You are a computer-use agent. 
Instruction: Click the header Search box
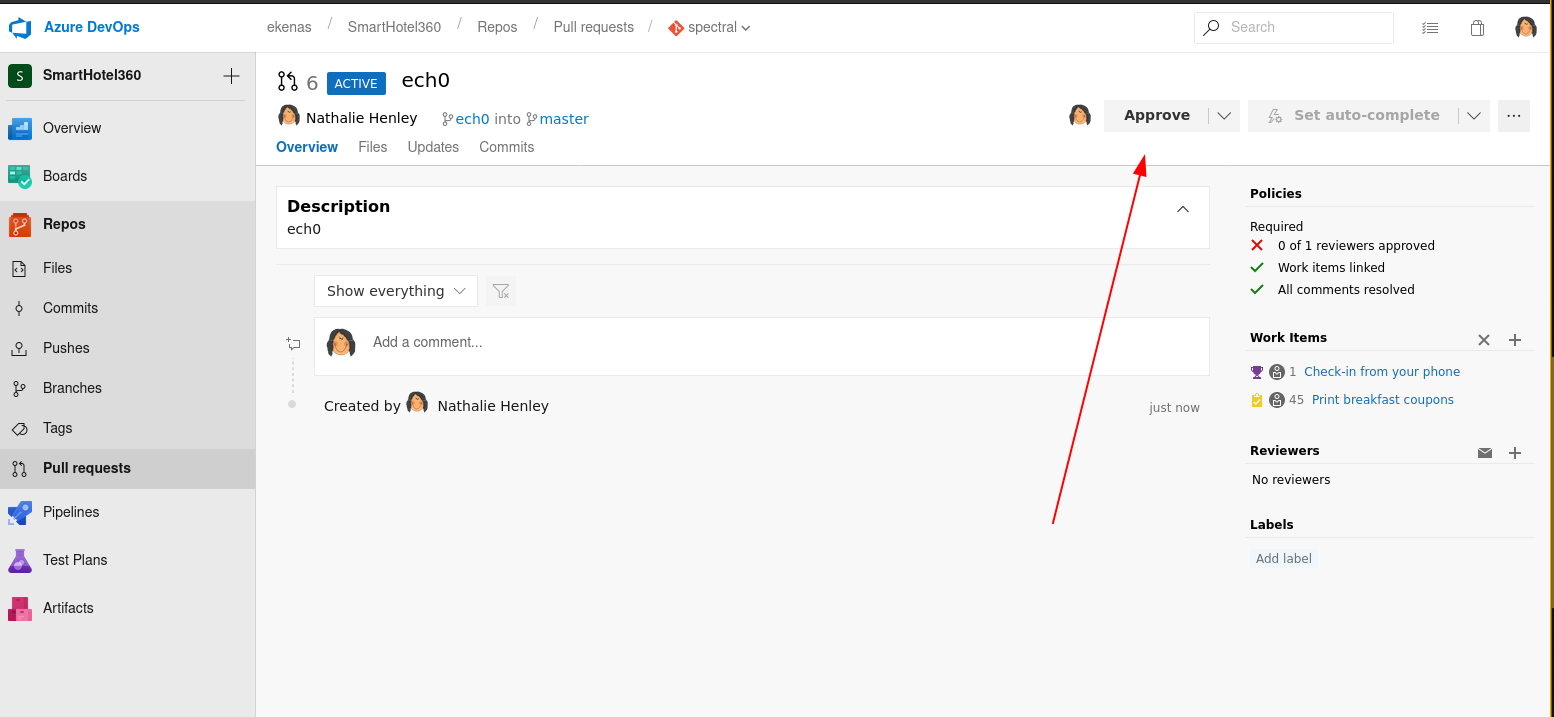click(x=1293, y=28)
